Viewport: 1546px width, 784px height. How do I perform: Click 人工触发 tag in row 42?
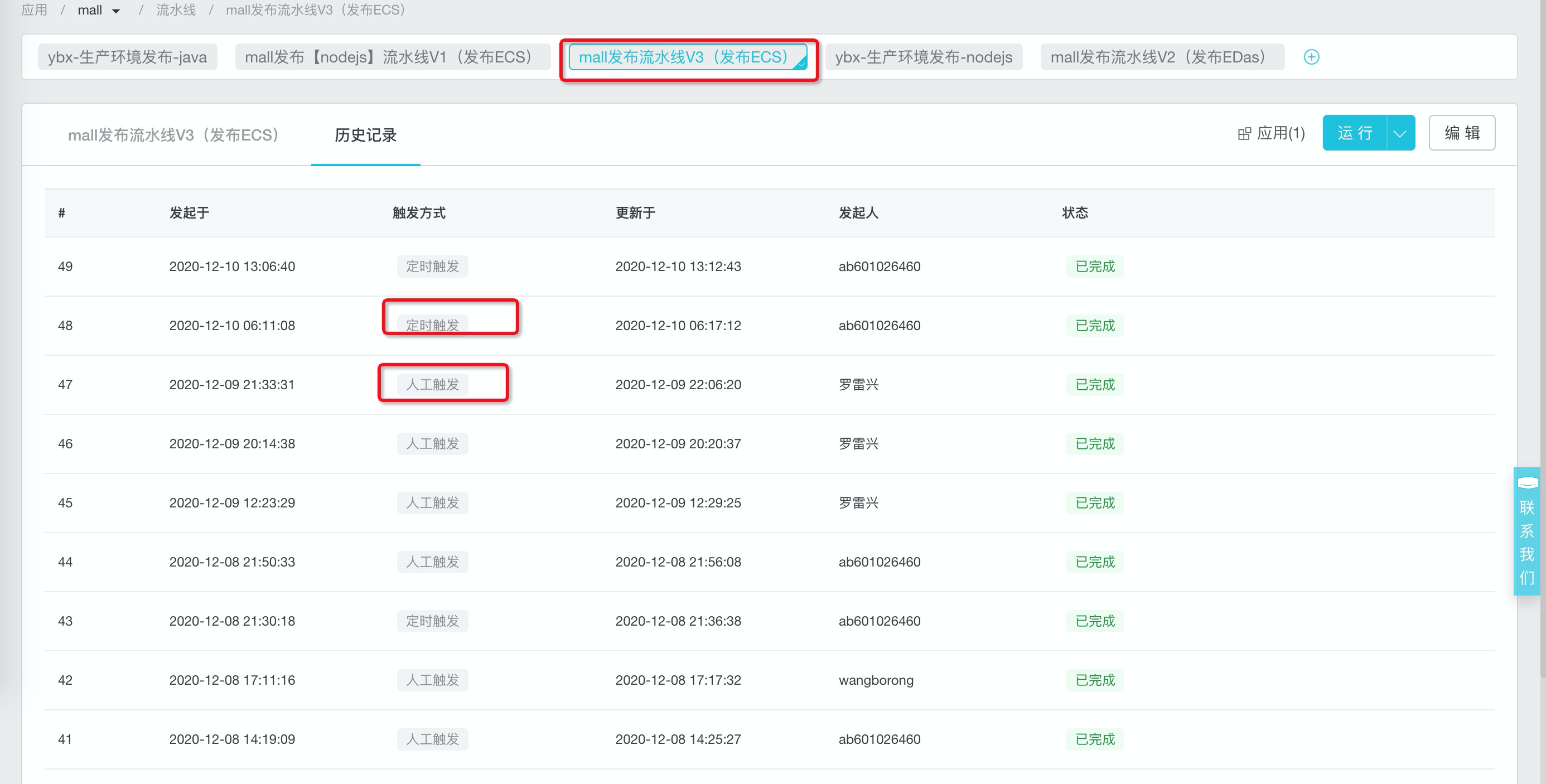tap(432, 680)
